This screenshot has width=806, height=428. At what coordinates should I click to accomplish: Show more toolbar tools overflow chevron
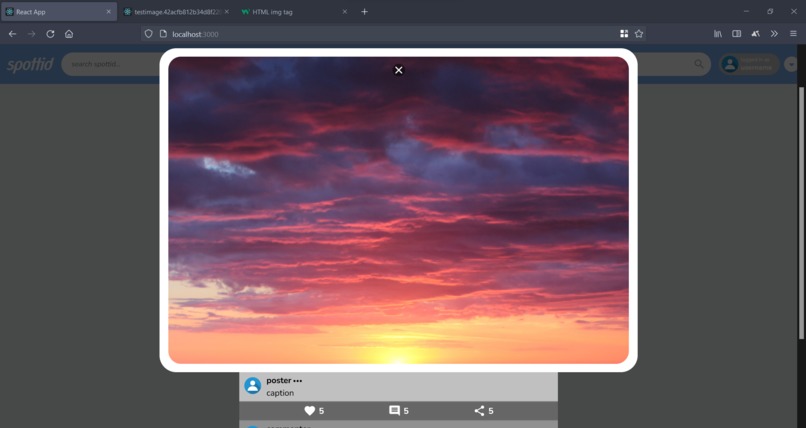click(774, 34)
